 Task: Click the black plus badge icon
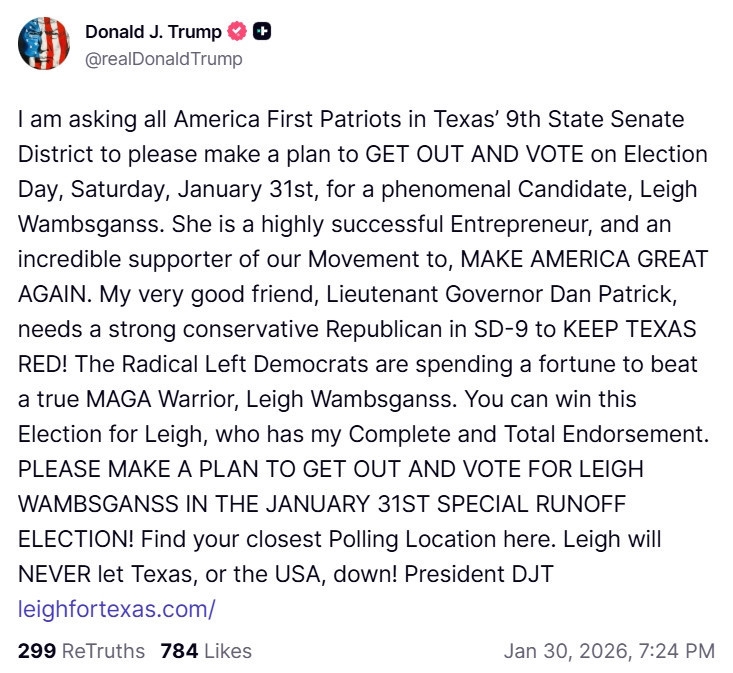coord(262,33)
